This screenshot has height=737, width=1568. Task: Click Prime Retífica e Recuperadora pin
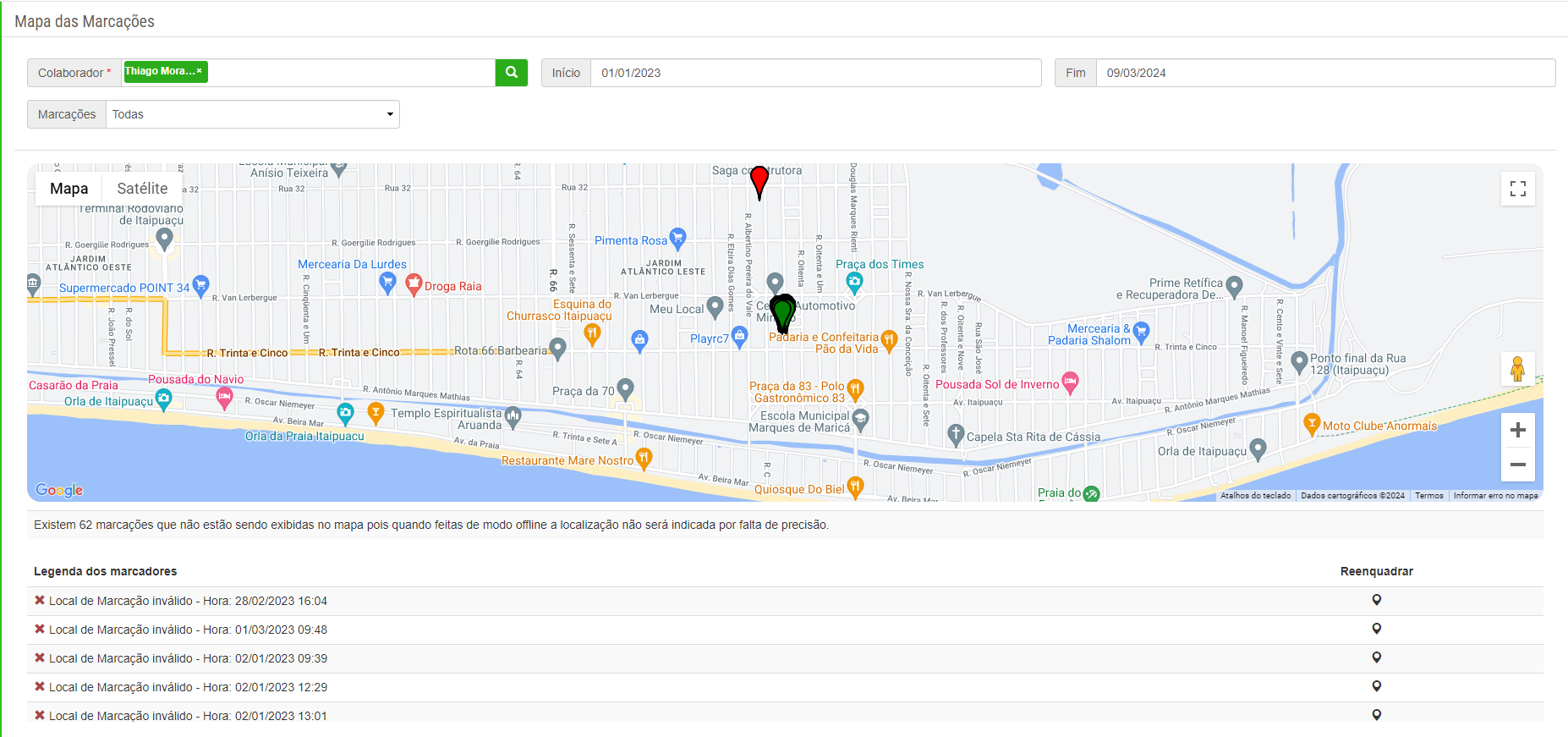click(x=1234, y=287)
